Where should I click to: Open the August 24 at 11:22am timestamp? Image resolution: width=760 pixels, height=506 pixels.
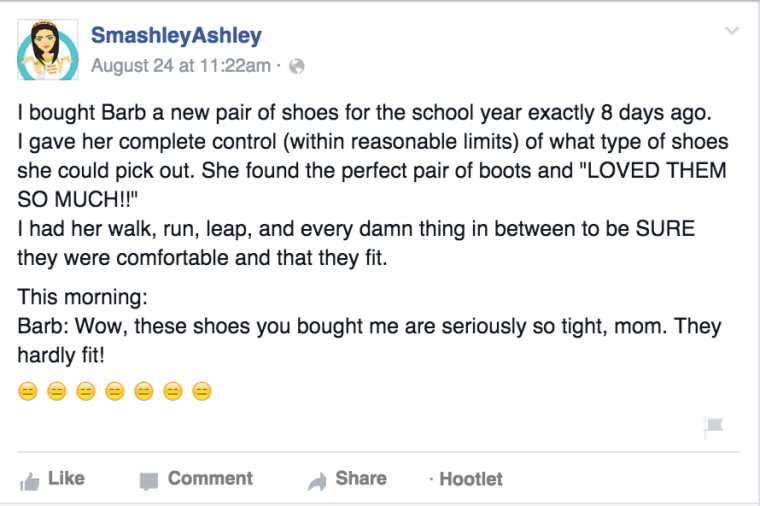point(180,67)
